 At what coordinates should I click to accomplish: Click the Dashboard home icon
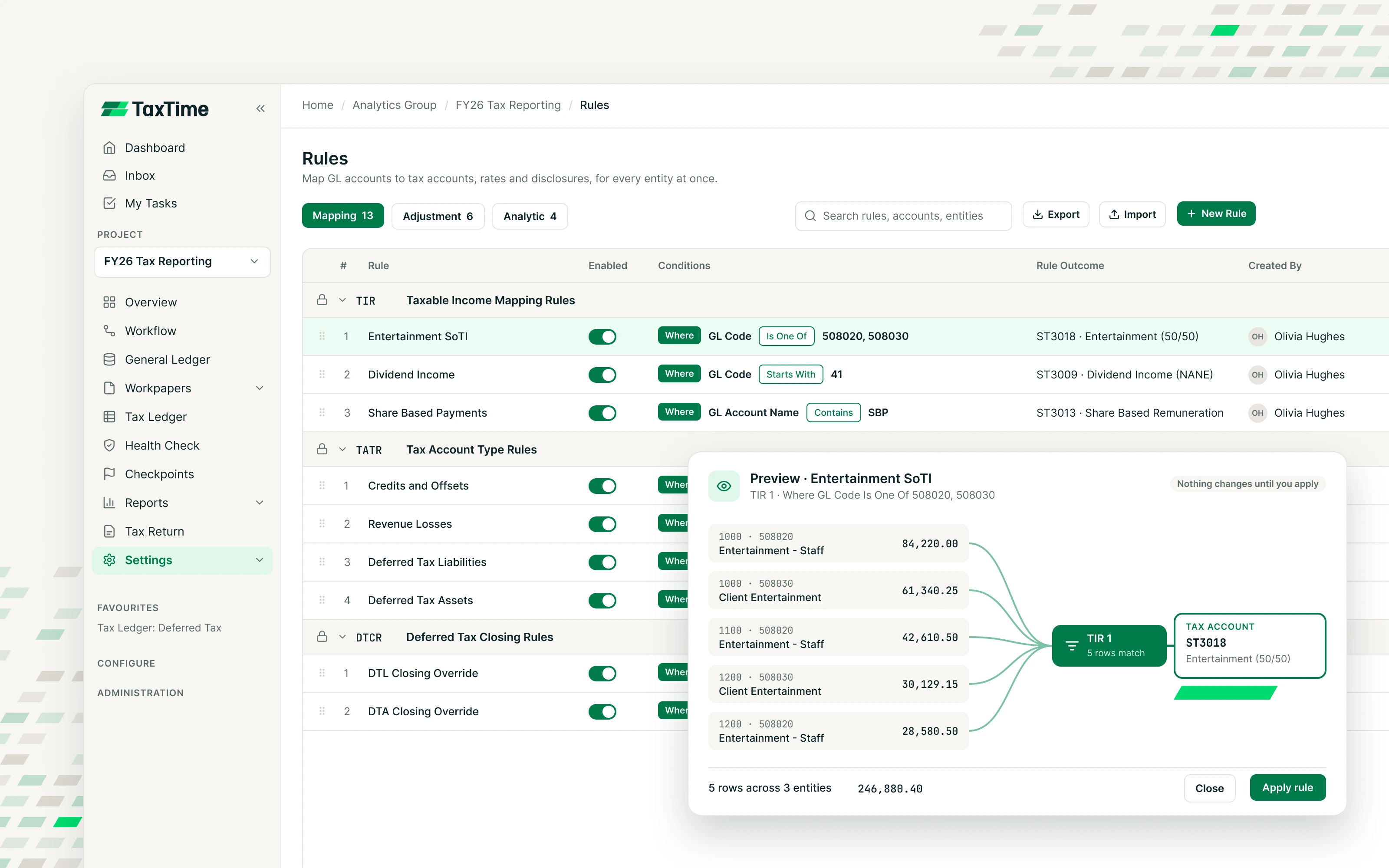point(109,148)
